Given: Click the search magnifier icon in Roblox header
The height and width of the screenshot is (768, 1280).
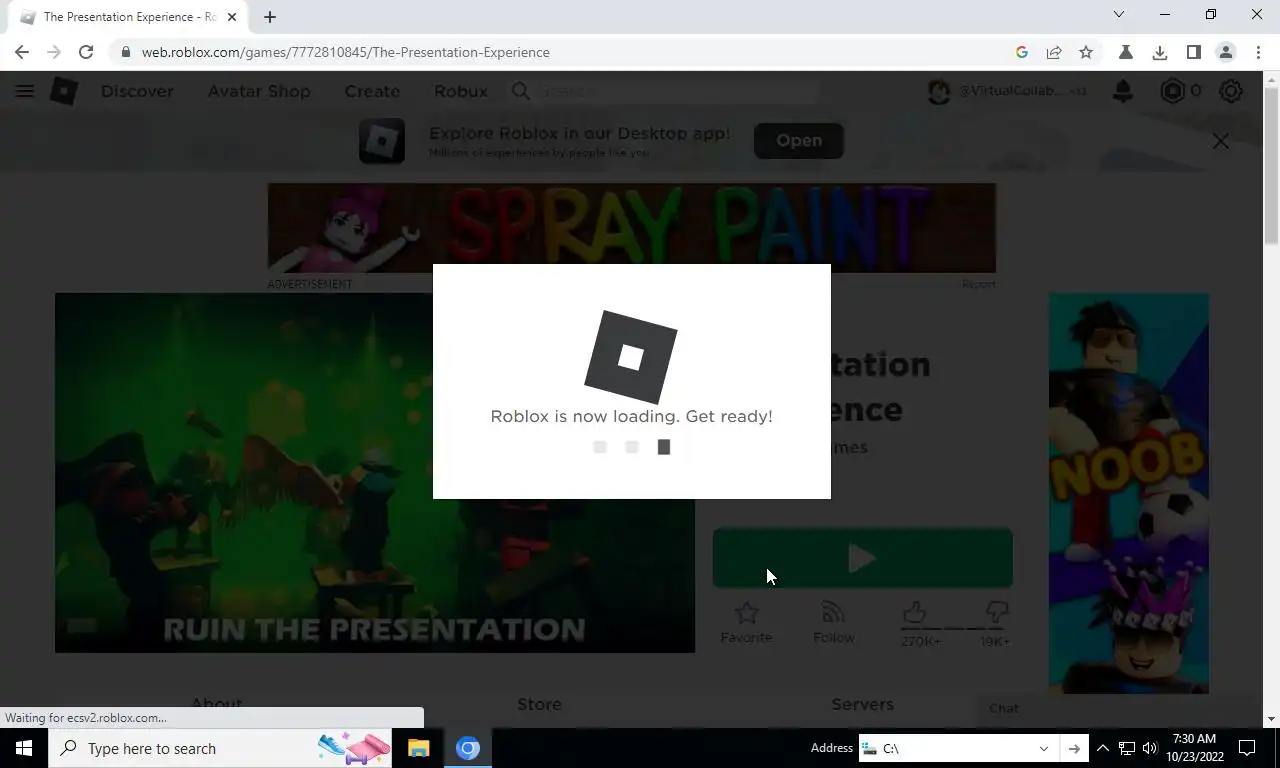Looking at the screenshot, I should [x=521, y=91].
